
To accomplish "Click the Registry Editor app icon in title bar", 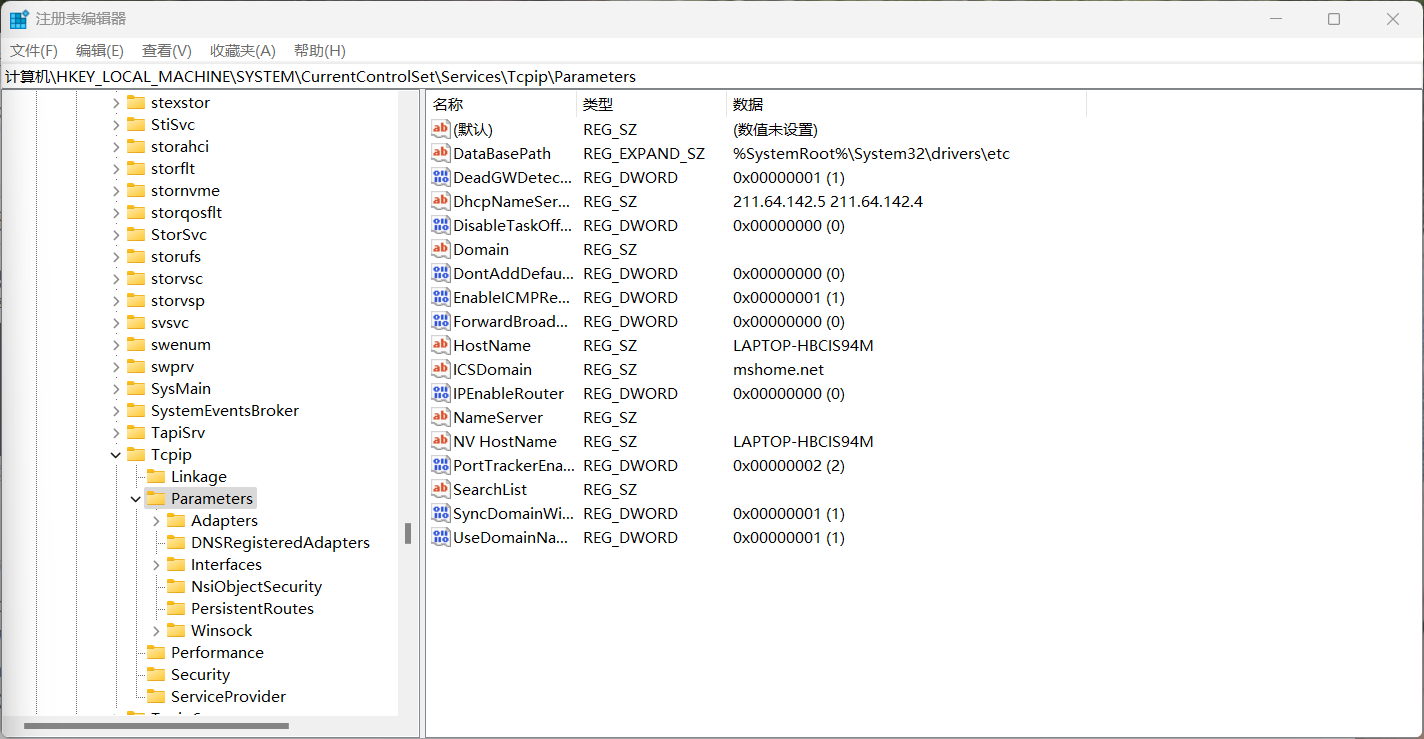I will 19,19.
